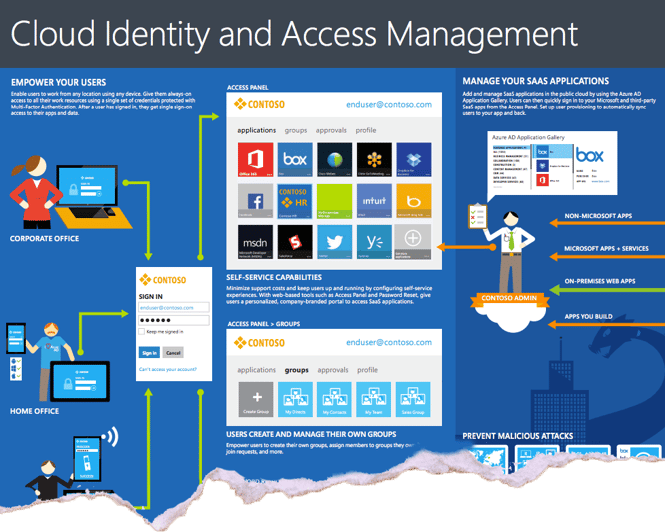
Task: Open the Twitter app tile
Action: point(333,243)
